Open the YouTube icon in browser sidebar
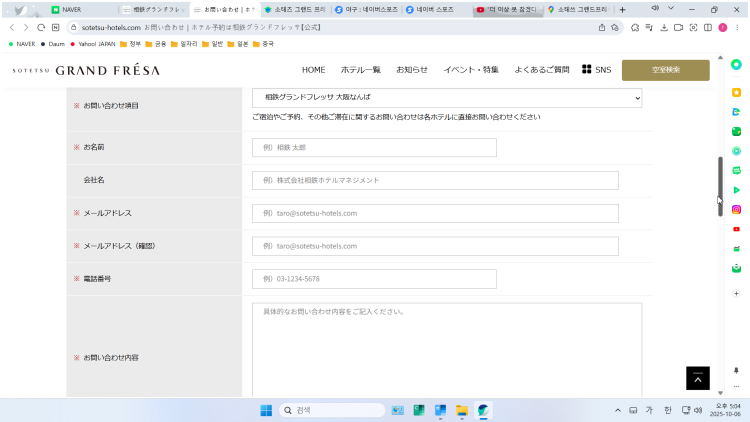 click(736, 229)
